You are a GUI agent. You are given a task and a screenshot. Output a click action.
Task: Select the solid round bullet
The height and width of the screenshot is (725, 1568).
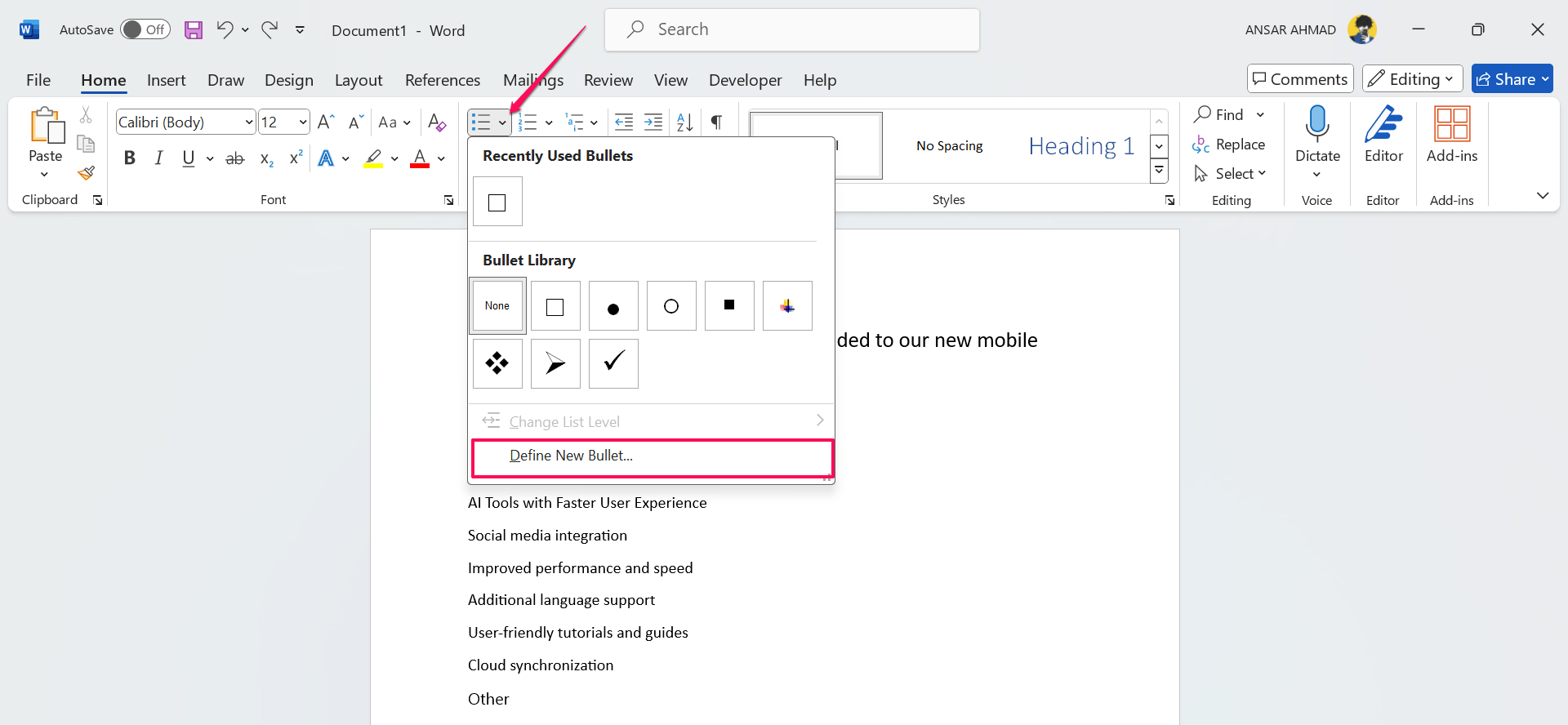613,305
